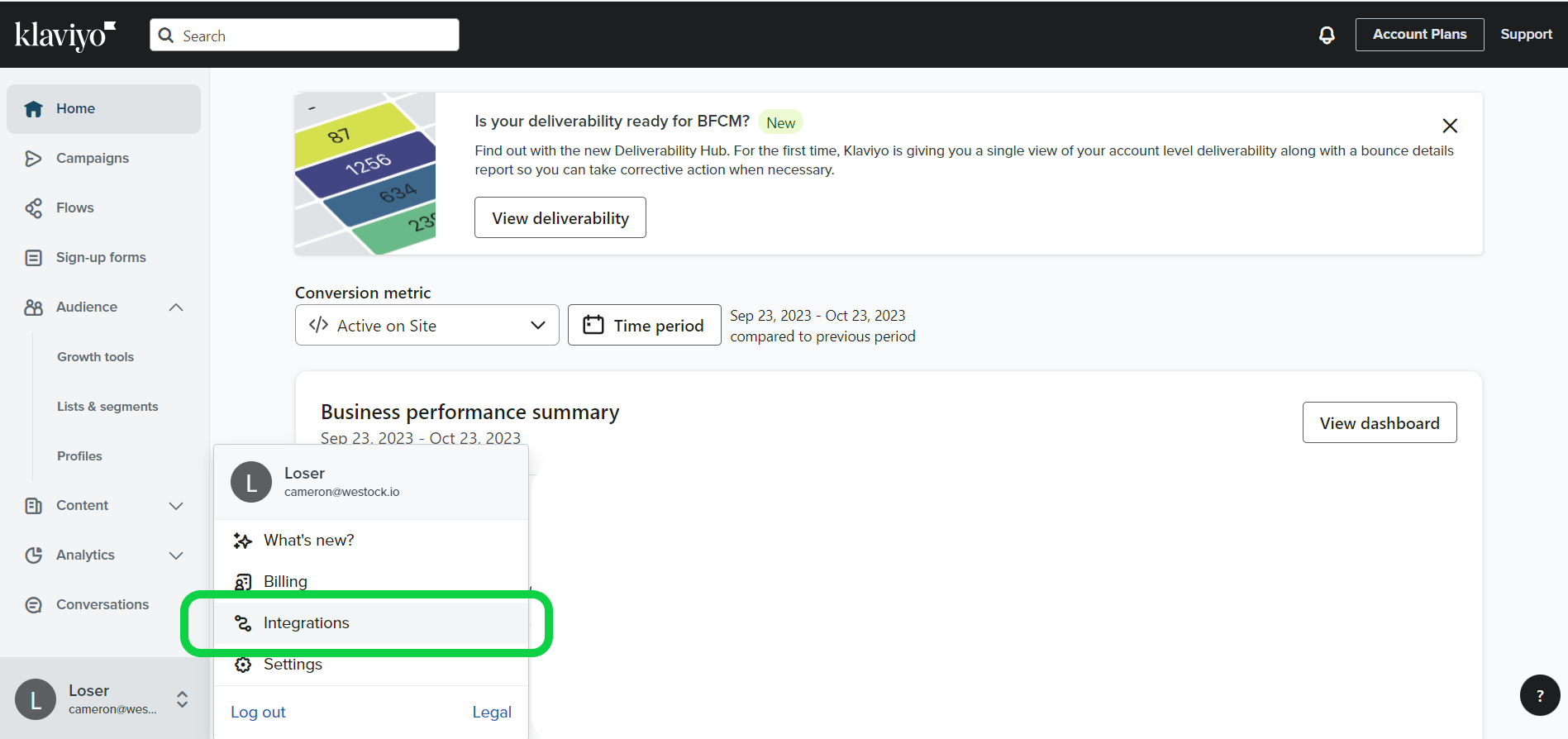
Task: Click the Integrations icon in account menu
Action: click(242, 623)
